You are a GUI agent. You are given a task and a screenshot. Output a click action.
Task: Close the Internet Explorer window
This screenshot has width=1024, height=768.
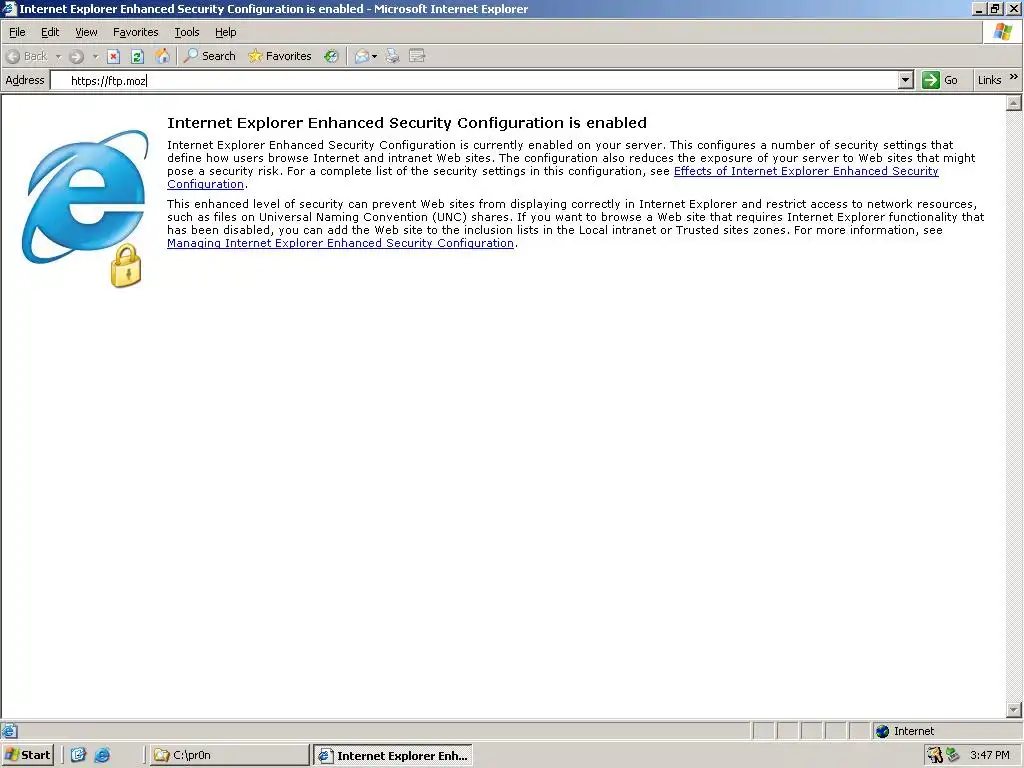click(x=1013, y=8)
